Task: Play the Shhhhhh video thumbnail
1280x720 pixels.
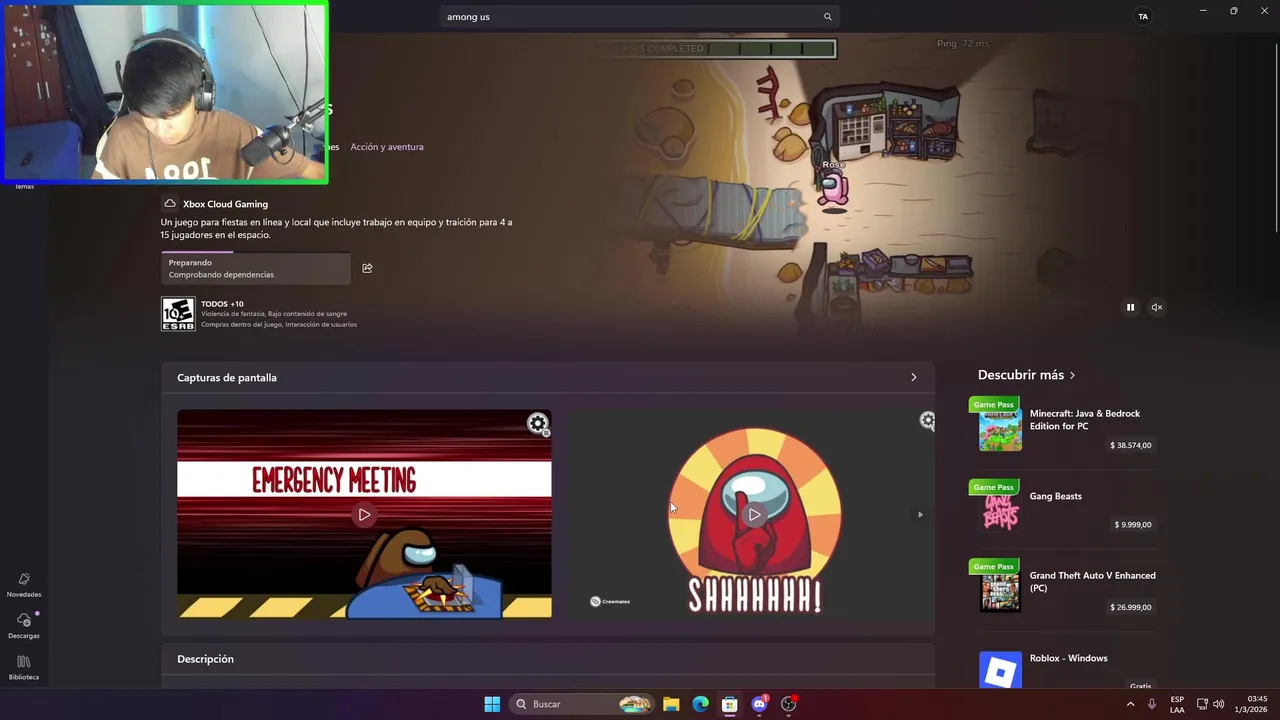Action: point(755,515)
